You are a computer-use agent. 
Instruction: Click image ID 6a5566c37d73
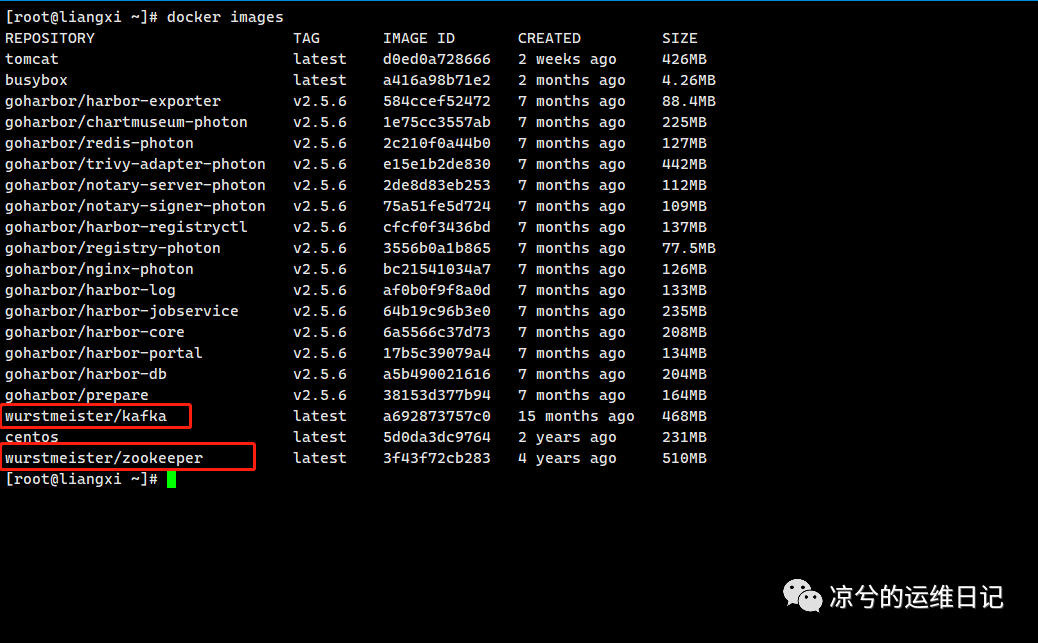click(437, 332)
